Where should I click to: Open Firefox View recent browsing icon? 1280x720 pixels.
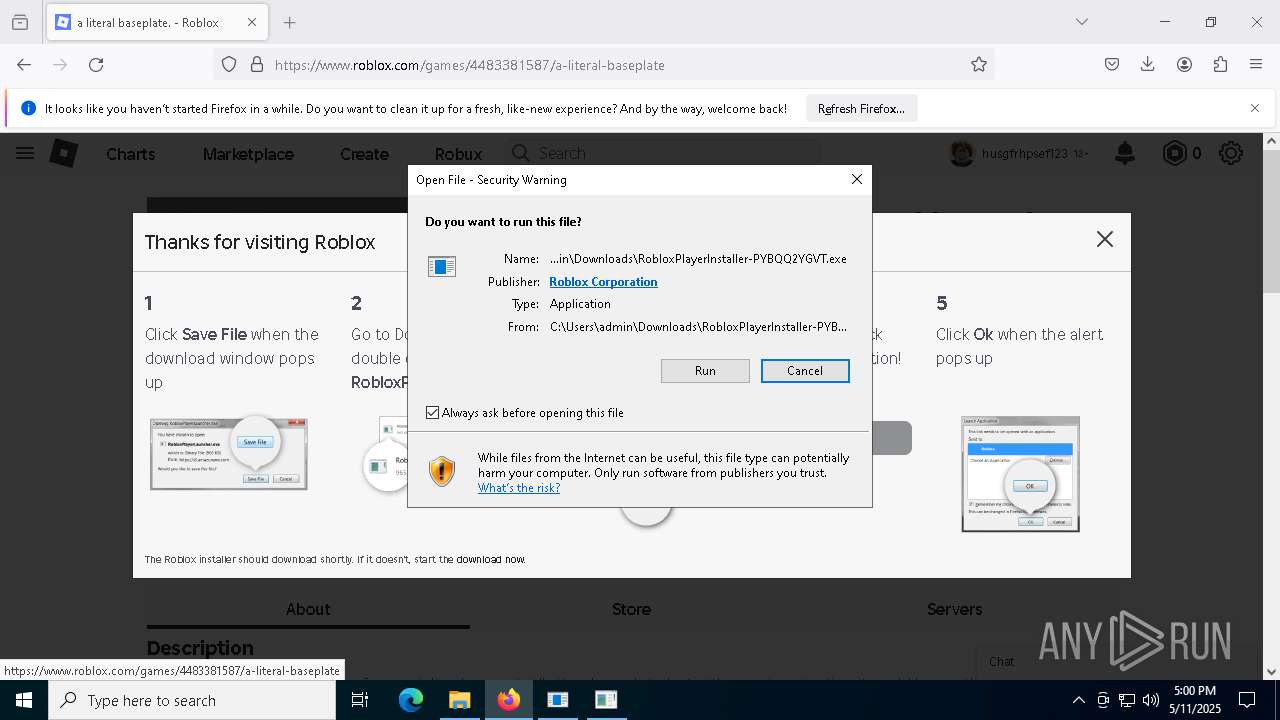click(x=20, y=22)
